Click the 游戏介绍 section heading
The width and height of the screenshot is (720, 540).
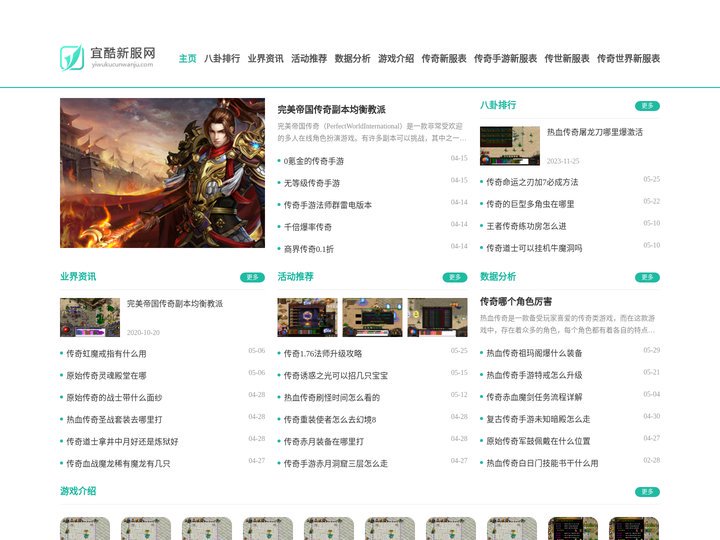pyautogui.click(x=78, y=491)
